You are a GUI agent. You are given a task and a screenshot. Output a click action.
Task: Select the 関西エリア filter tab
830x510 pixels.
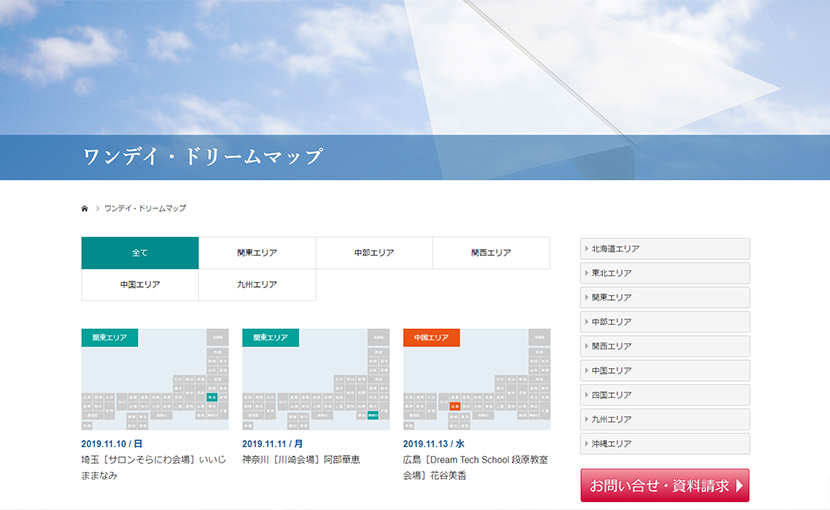point(491,253)
